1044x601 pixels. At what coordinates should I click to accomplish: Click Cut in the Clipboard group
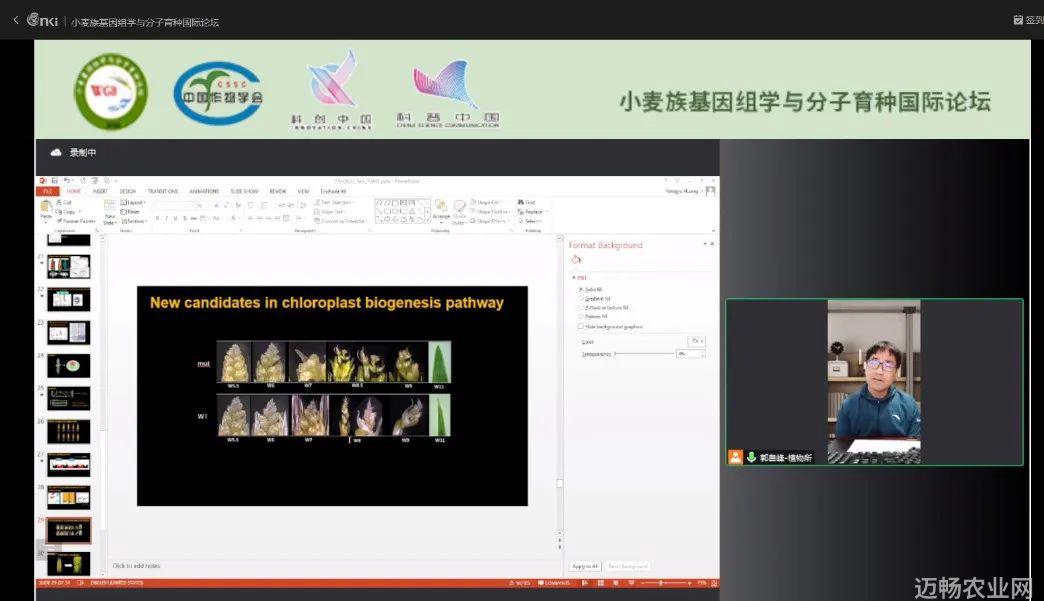65,202
